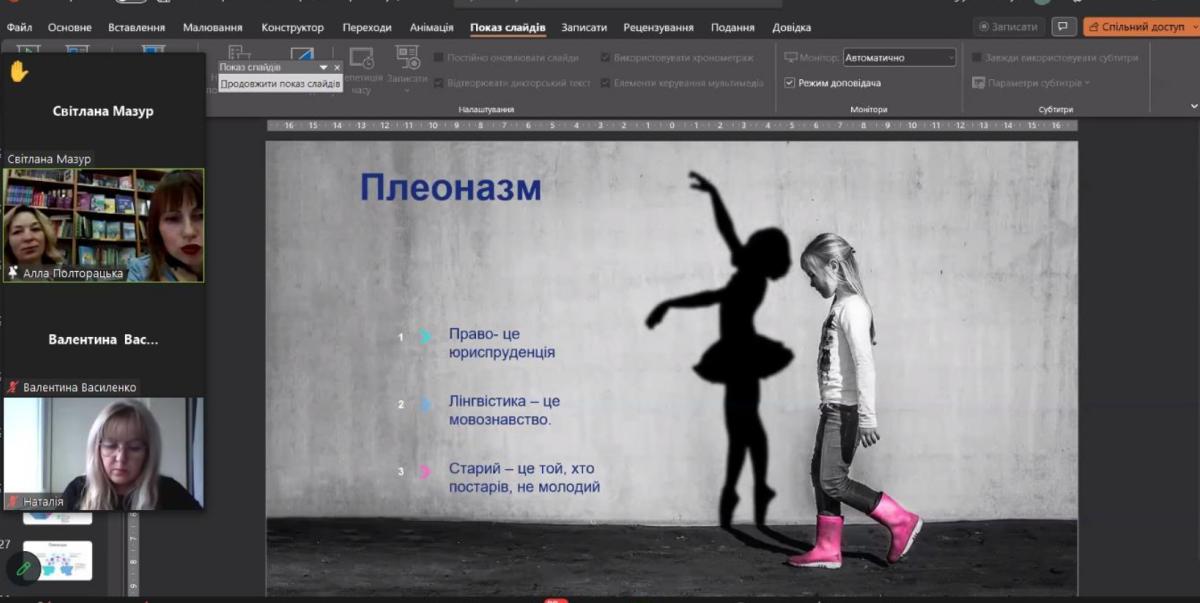Collapse the ribbon with the chevron

click(1193, 106)
